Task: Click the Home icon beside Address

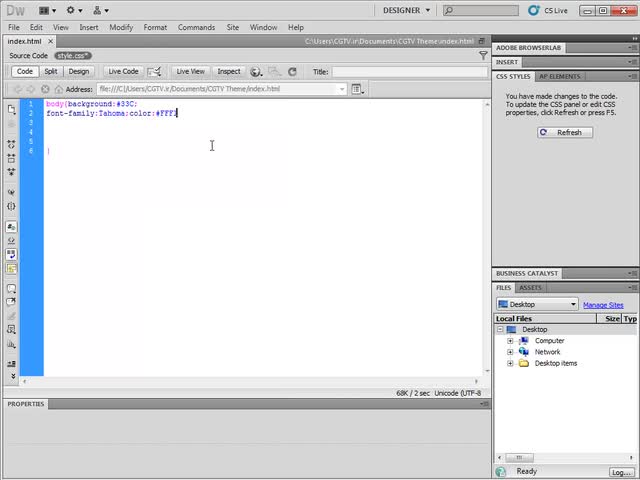Action: [59, 89]
